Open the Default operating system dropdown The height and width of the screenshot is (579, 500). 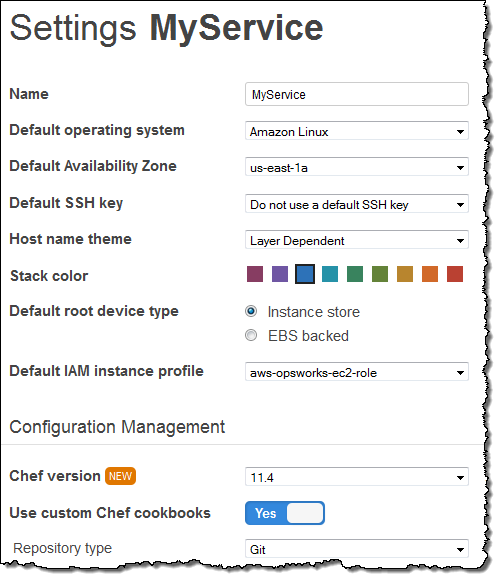click(356, 131)
